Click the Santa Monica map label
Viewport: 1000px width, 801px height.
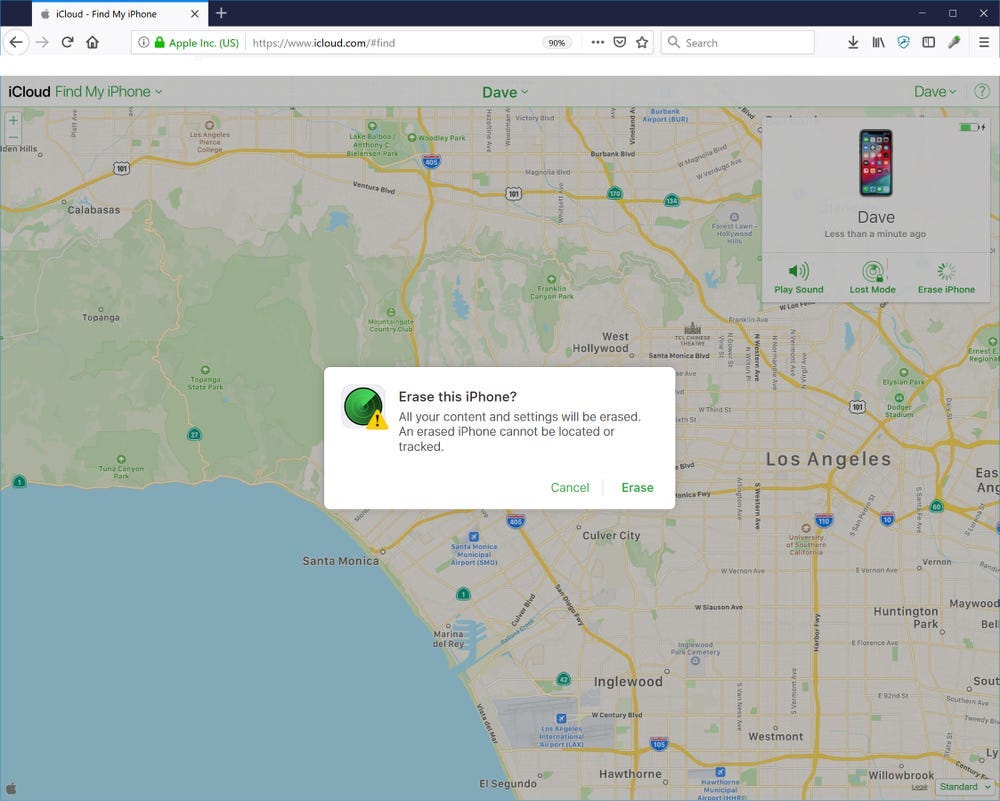(x=341, y=561)
